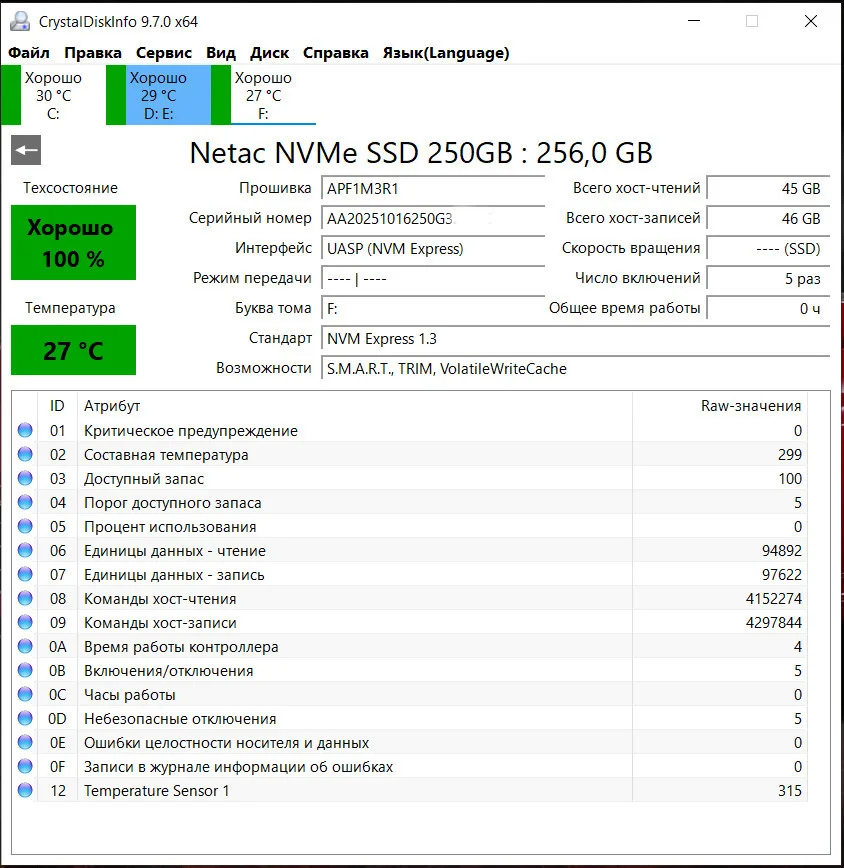Click raw value 299
Image resolution: width=844 pixels, height=868 pixels.
pos(790,454)
